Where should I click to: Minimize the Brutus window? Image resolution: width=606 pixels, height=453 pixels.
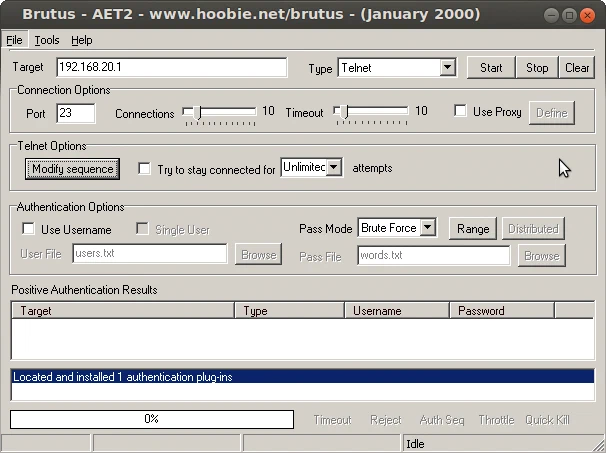pyautogui.click(x=551, y=15)
